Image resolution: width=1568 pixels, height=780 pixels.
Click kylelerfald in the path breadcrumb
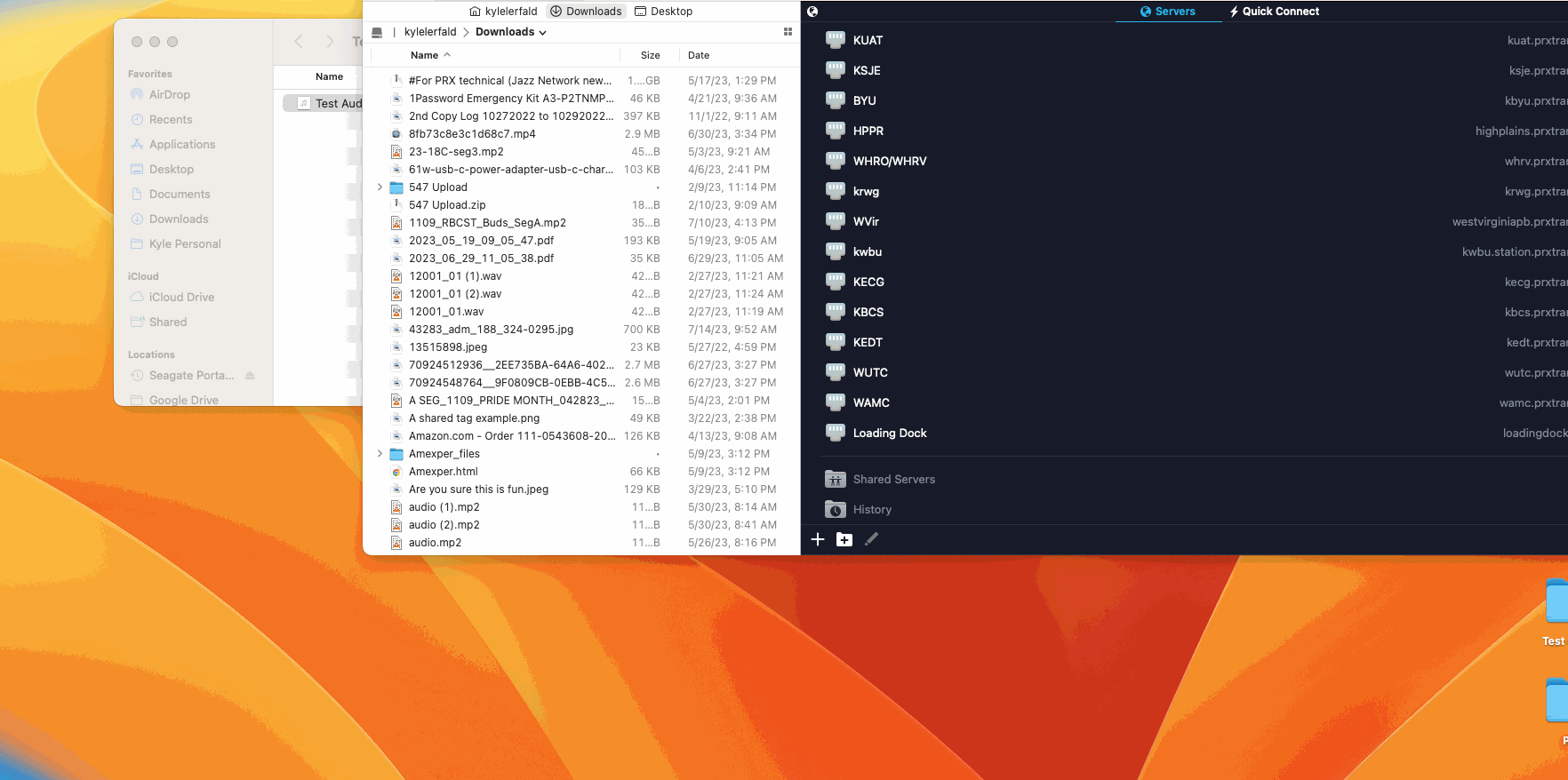pos(430,32)
